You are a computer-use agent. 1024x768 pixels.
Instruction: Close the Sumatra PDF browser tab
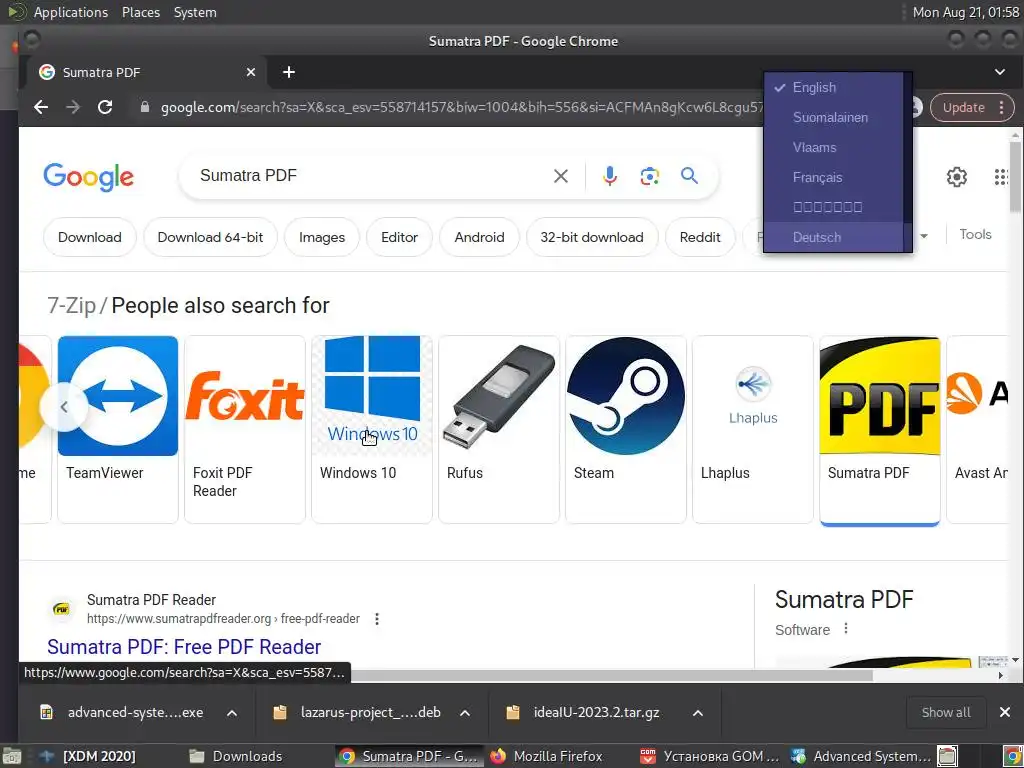(251, 72)
